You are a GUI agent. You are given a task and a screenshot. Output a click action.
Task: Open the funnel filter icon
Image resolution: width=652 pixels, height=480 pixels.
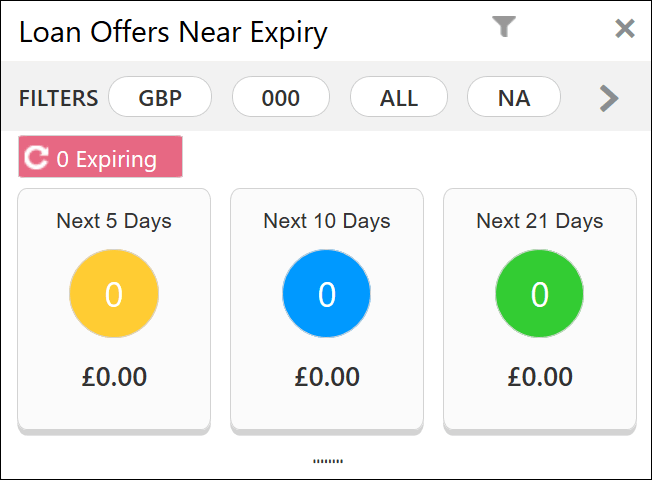pyautogui.click(x=504, y=27)
